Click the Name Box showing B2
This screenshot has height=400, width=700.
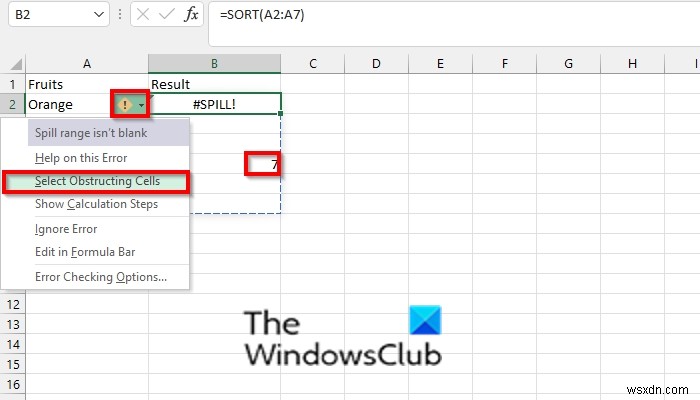coord(58,15)
